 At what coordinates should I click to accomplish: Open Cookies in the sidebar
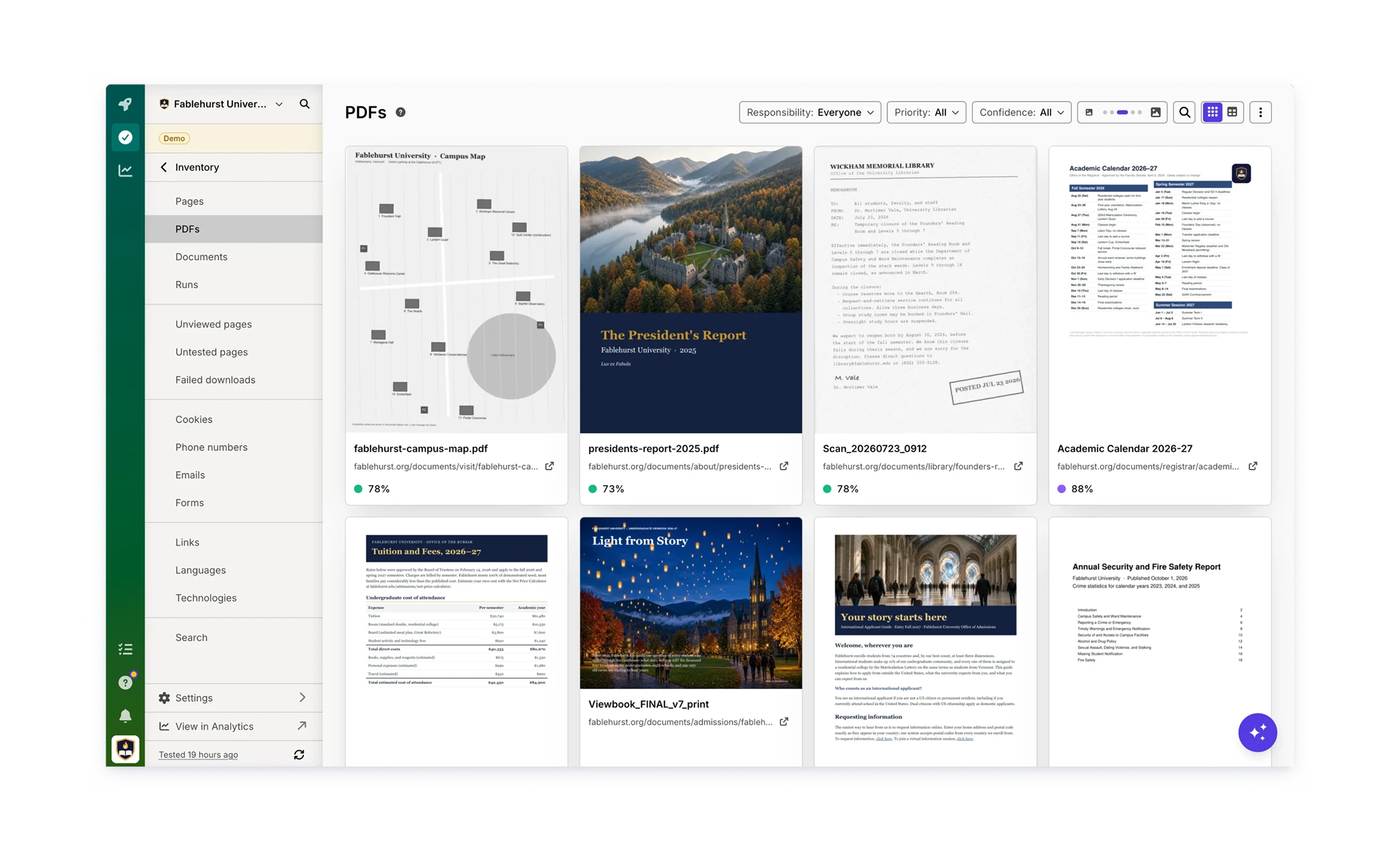coord(234,419)
